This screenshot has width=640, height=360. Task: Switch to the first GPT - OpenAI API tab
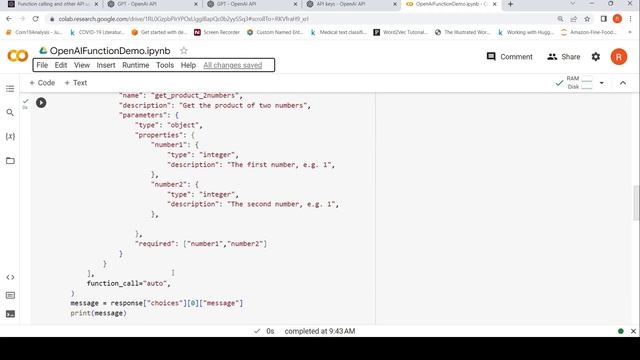pos(152,4)
